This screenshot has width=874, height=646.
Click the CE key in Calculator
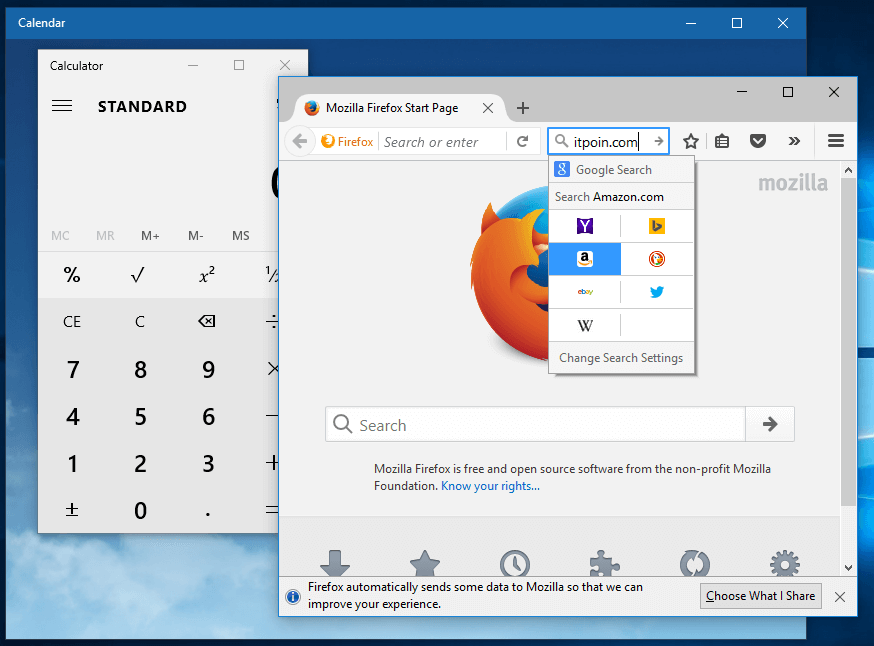click(x=72, y=322)
